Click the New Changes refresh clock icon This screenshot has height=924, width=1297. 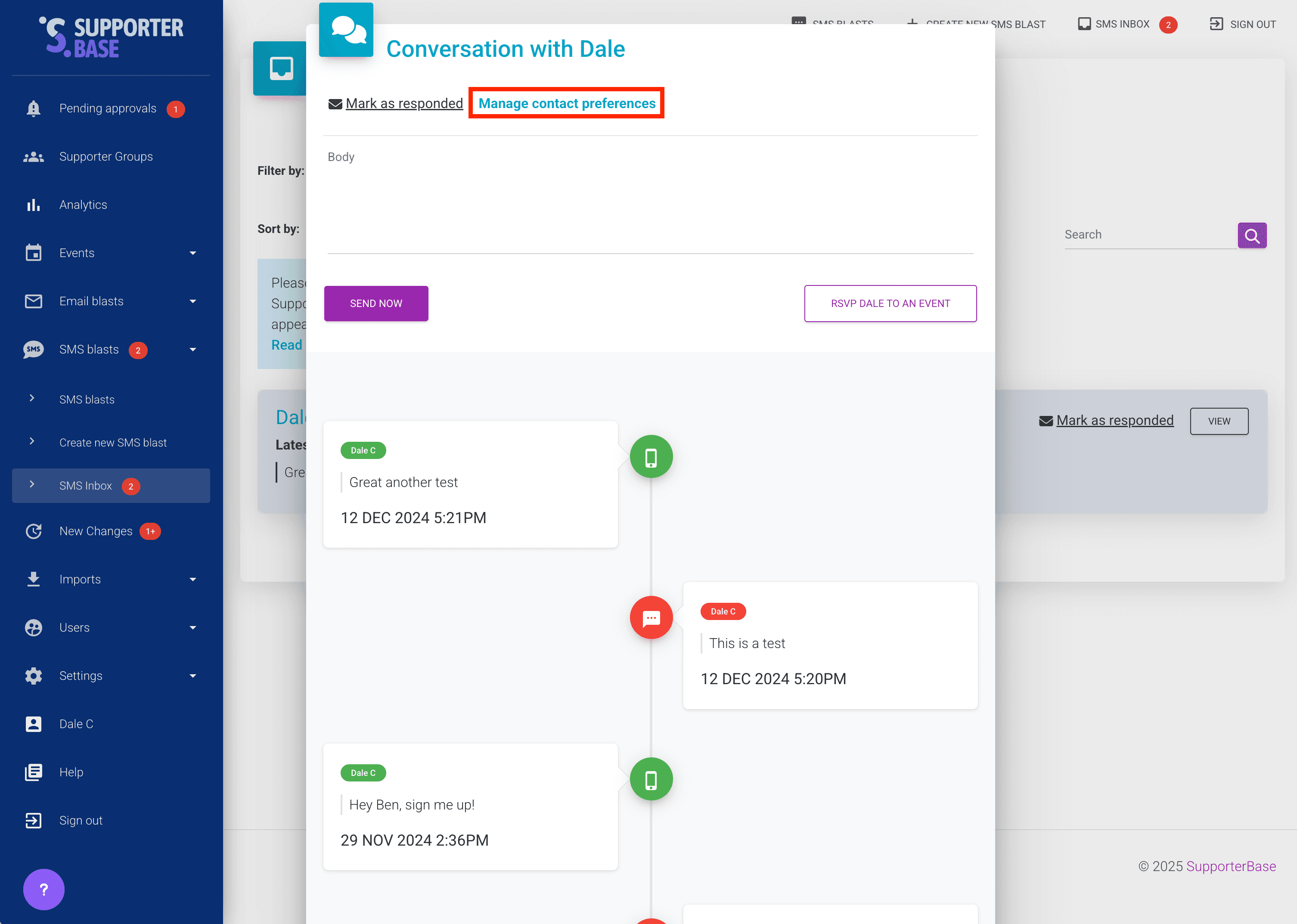(34, 531)
